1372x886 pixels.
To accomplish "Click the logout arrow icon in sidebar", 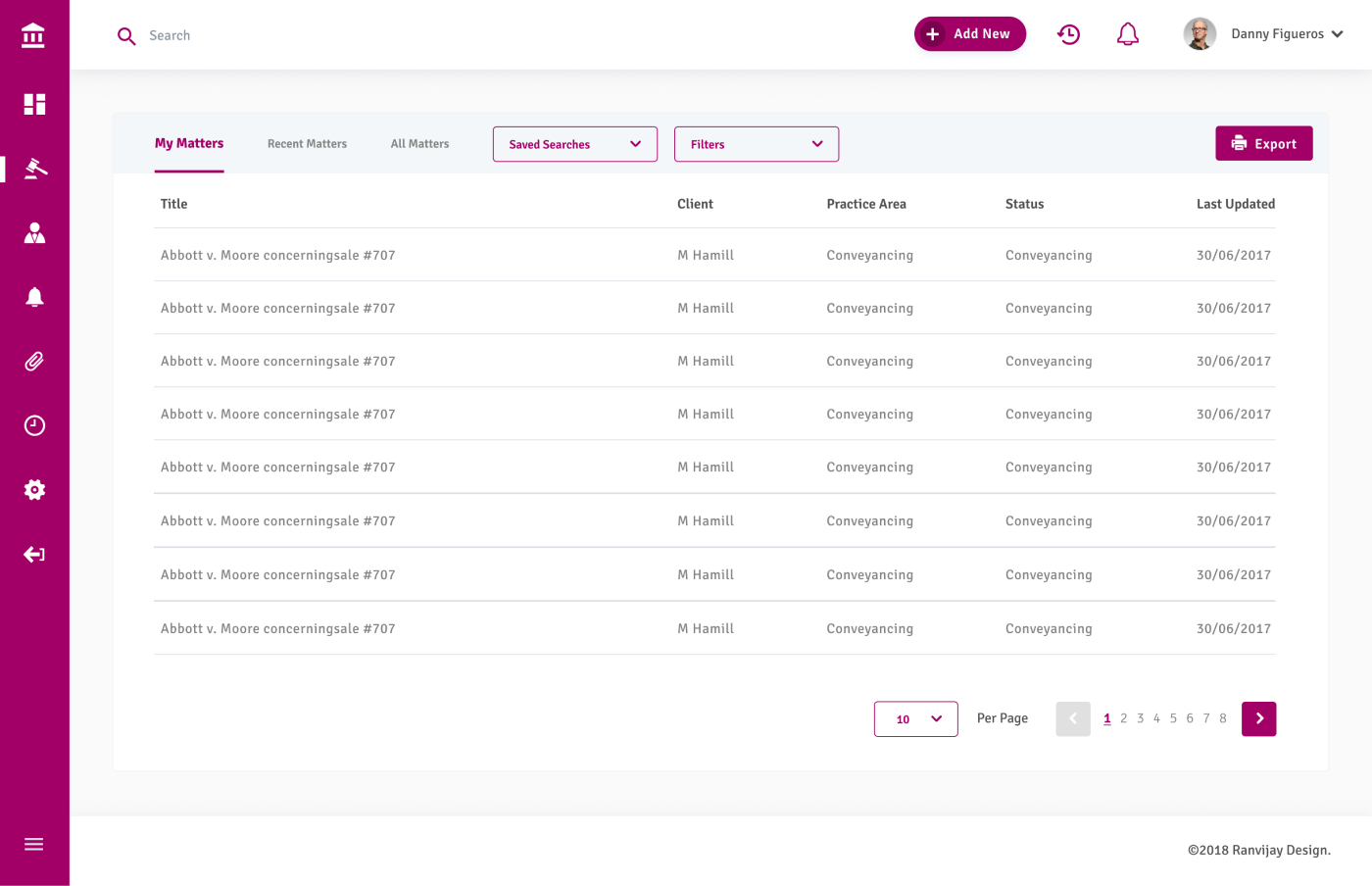I will coord(34,555).
